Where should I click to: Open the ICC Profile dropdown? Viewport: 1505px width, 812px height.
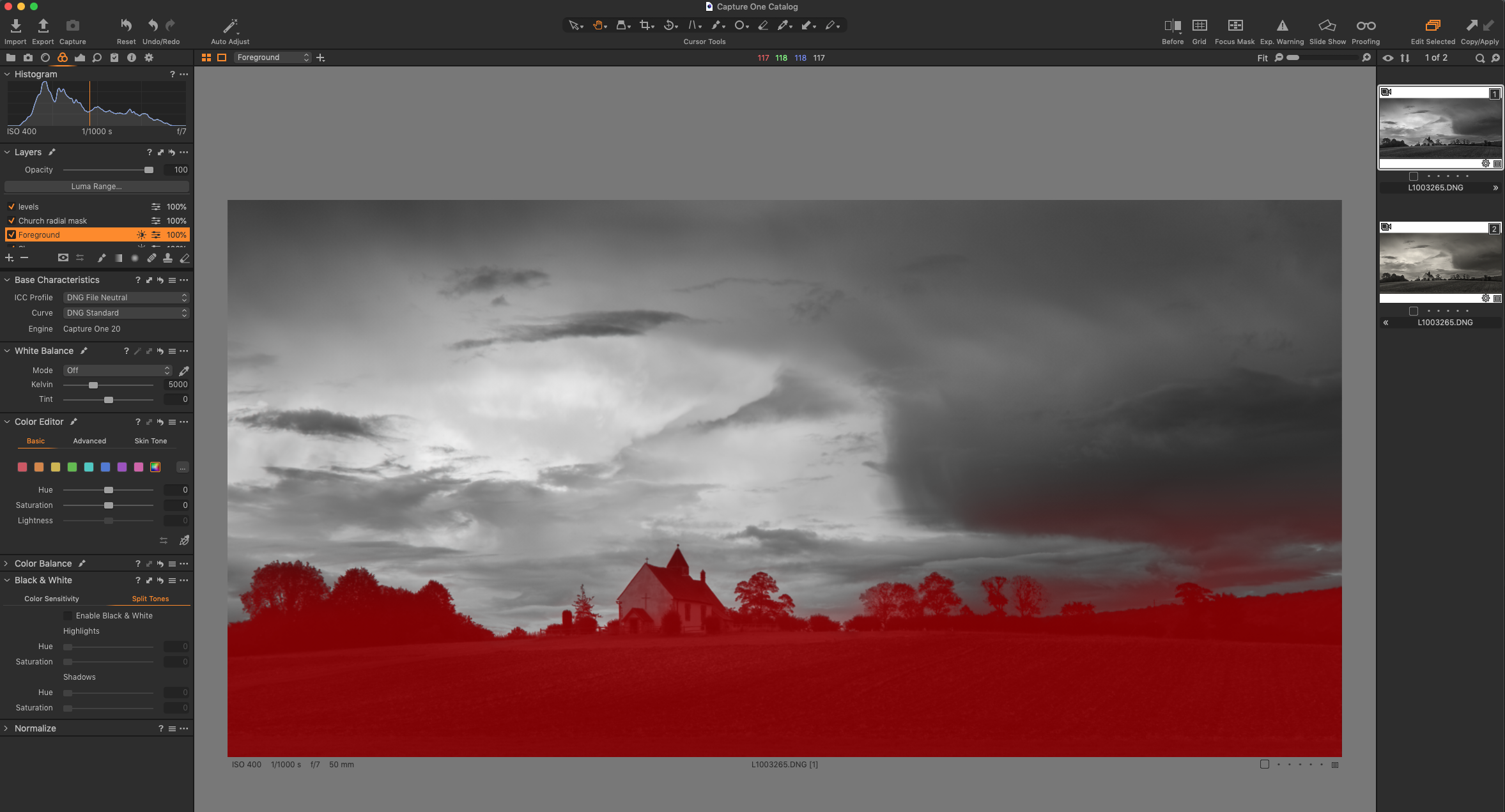coord(127,298)
